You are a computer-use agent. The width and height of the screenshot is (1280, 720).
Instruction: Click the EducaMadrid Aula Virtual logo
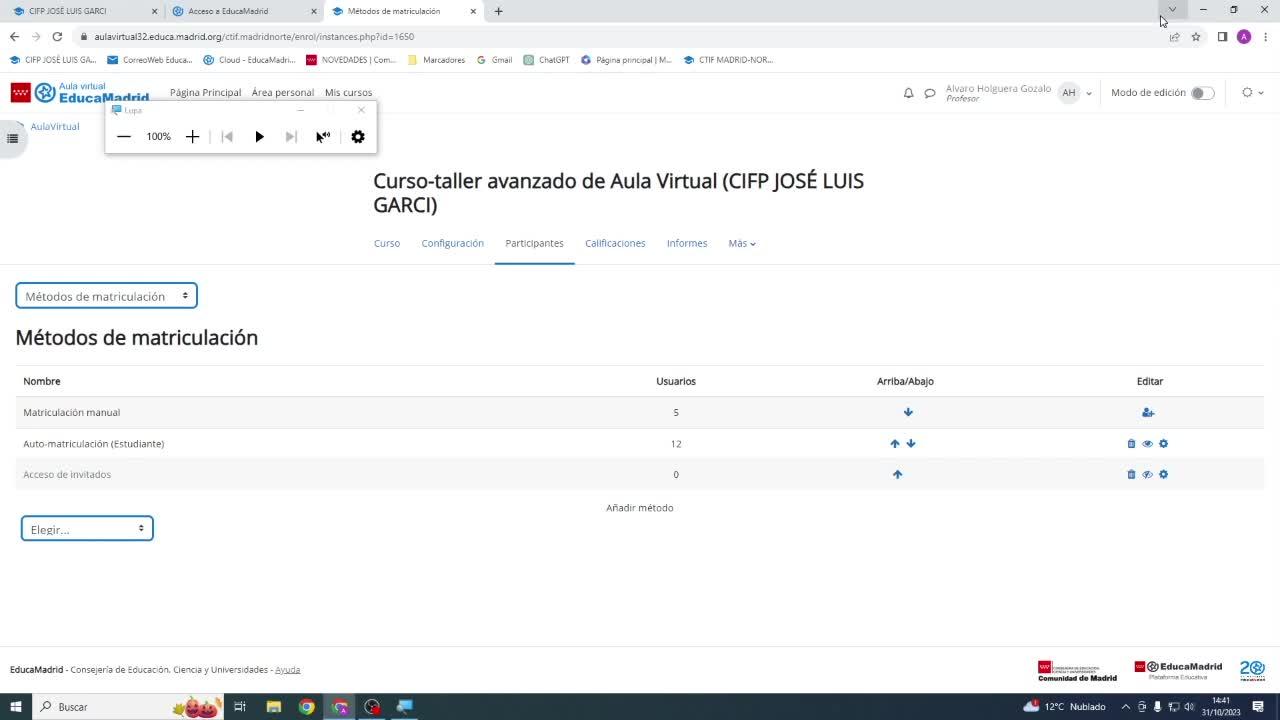80,93
